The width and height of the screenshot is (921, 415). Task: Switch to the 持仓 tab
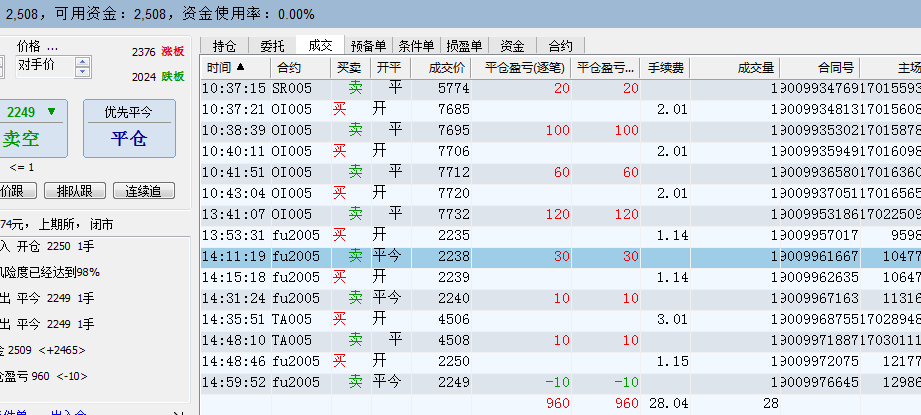coord(225,45)
